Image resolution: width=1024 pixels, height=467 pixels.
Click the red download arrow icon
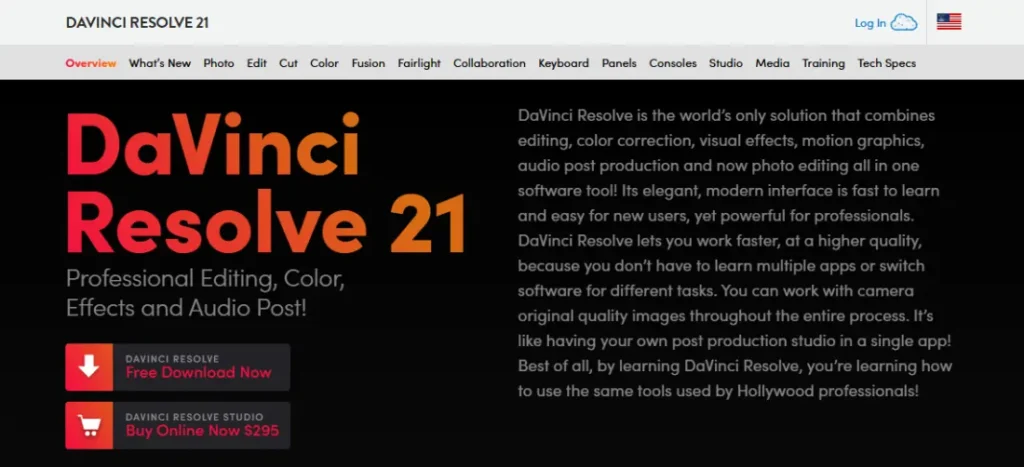(89, 367)
